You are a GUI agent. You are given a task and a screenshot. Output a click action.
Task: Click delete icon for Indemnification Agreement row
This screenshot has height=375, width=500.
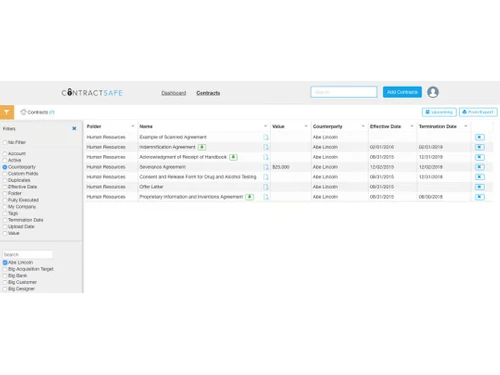click(x=479, y=147)
